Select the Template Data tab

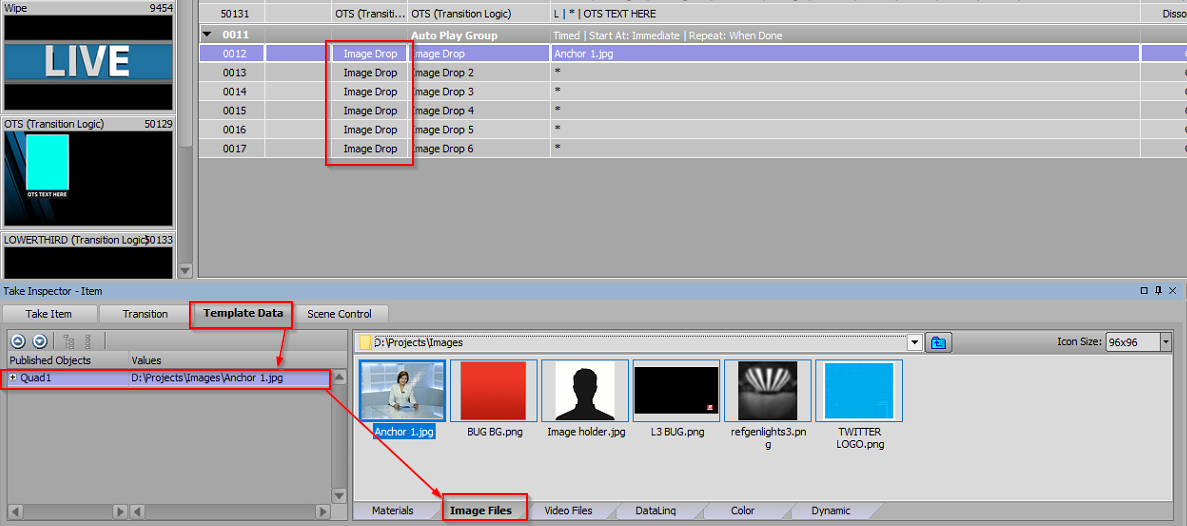point(243,313)
